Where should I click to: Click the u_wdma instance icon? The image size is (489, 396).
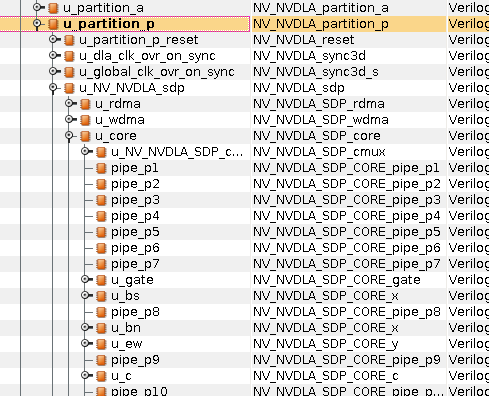pyautogui.click(x=85, y=120)
